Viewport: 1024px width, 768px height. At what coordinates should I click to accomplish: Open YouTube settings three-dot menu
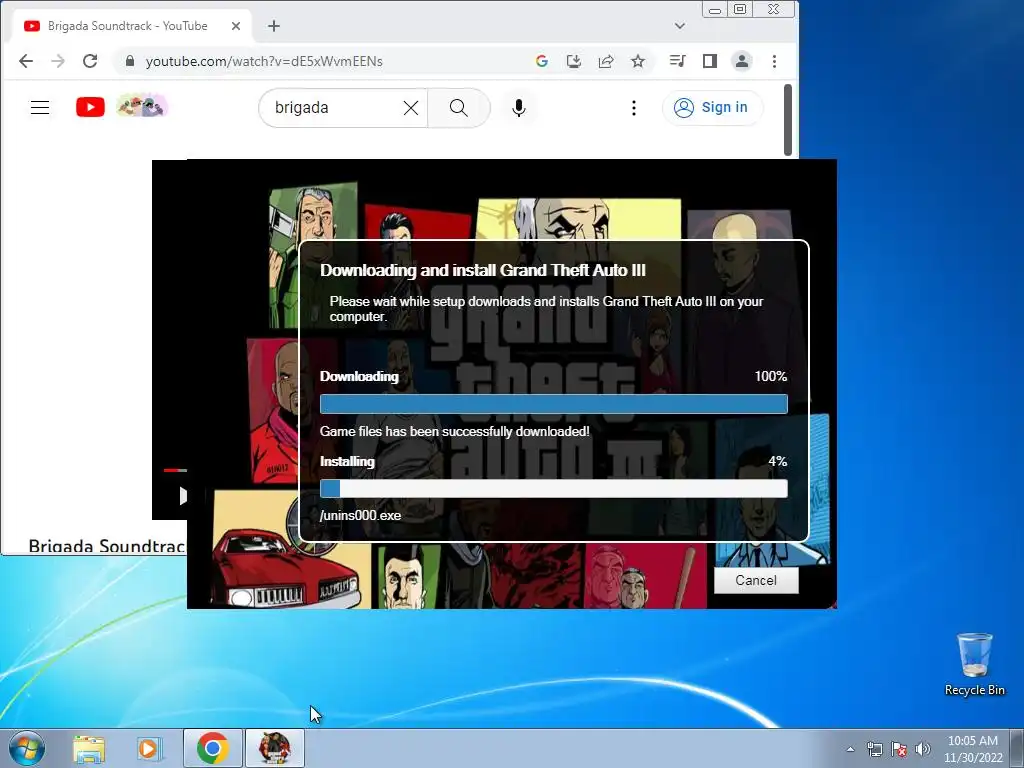coord(633,108)
